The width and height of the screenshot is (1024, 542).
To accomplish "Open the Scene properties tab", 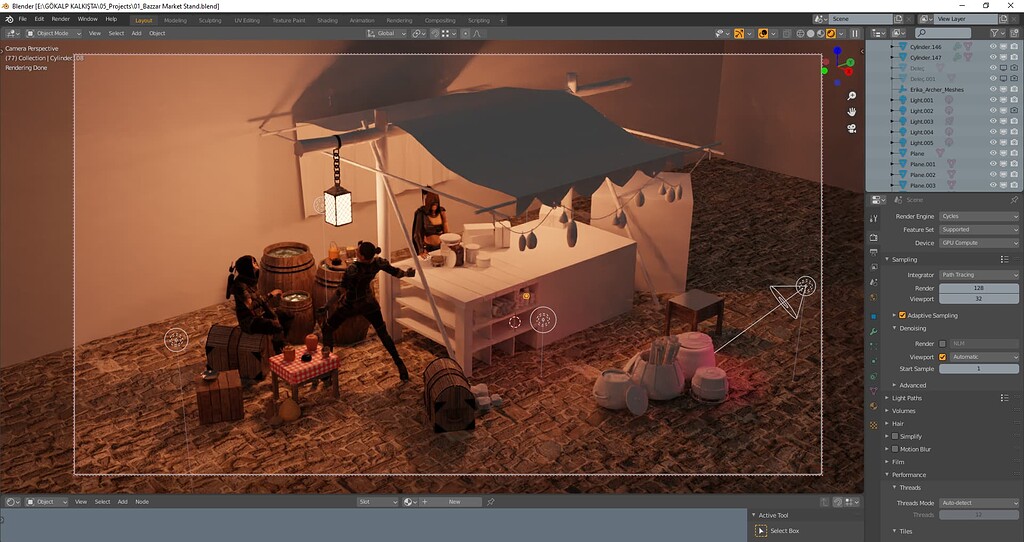I will point(874,282).
